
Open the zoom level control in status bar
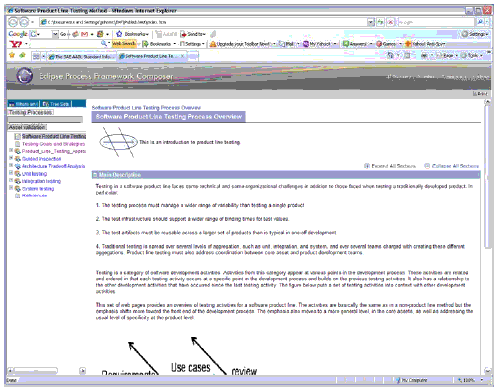(x=470, y=380)
